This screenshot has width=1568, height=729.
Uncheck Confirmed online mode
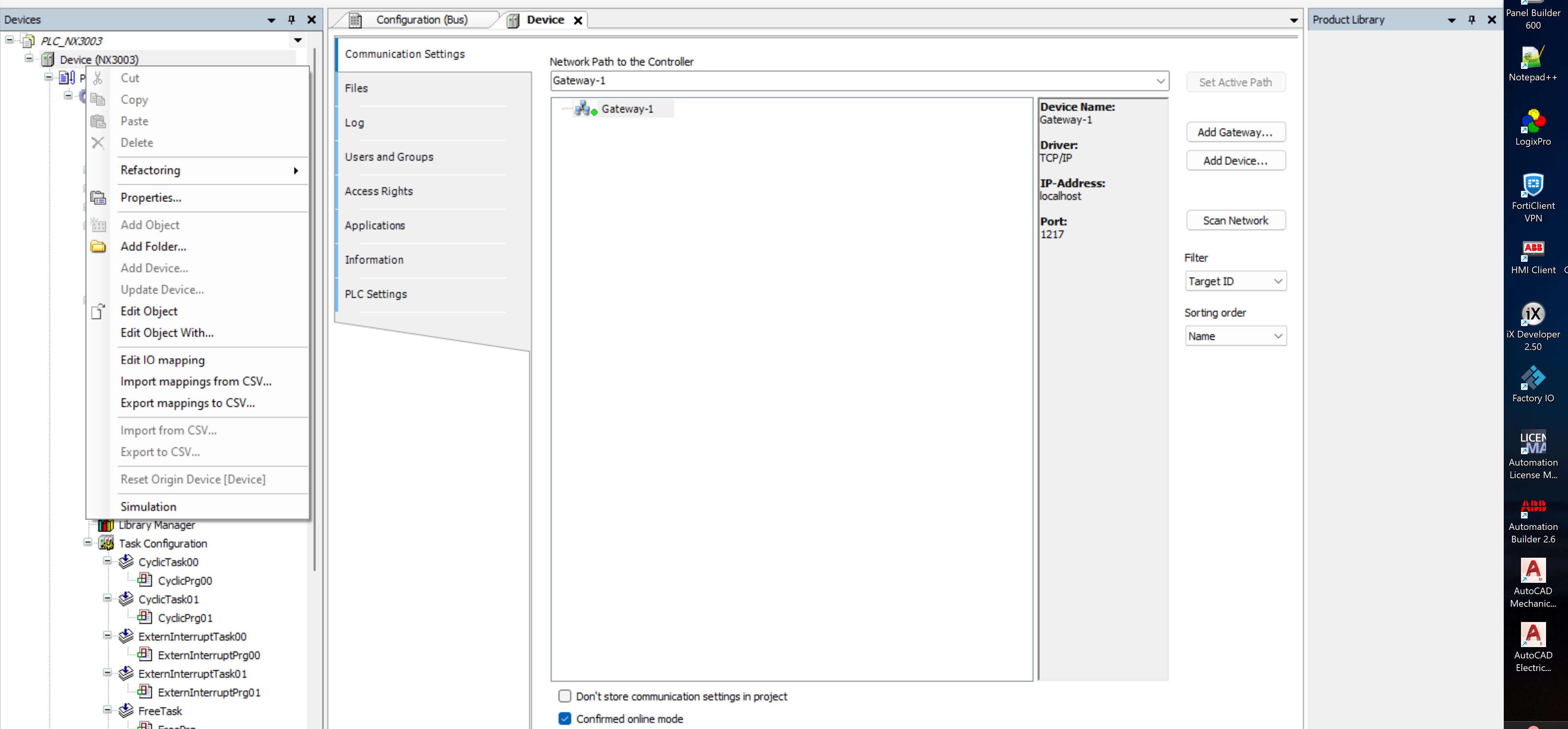(x=564, y=718)
